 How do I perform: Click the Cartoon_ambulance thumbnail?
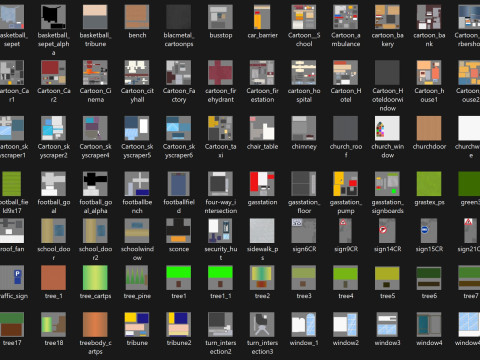pyautogui.click(x=345, y=17)
